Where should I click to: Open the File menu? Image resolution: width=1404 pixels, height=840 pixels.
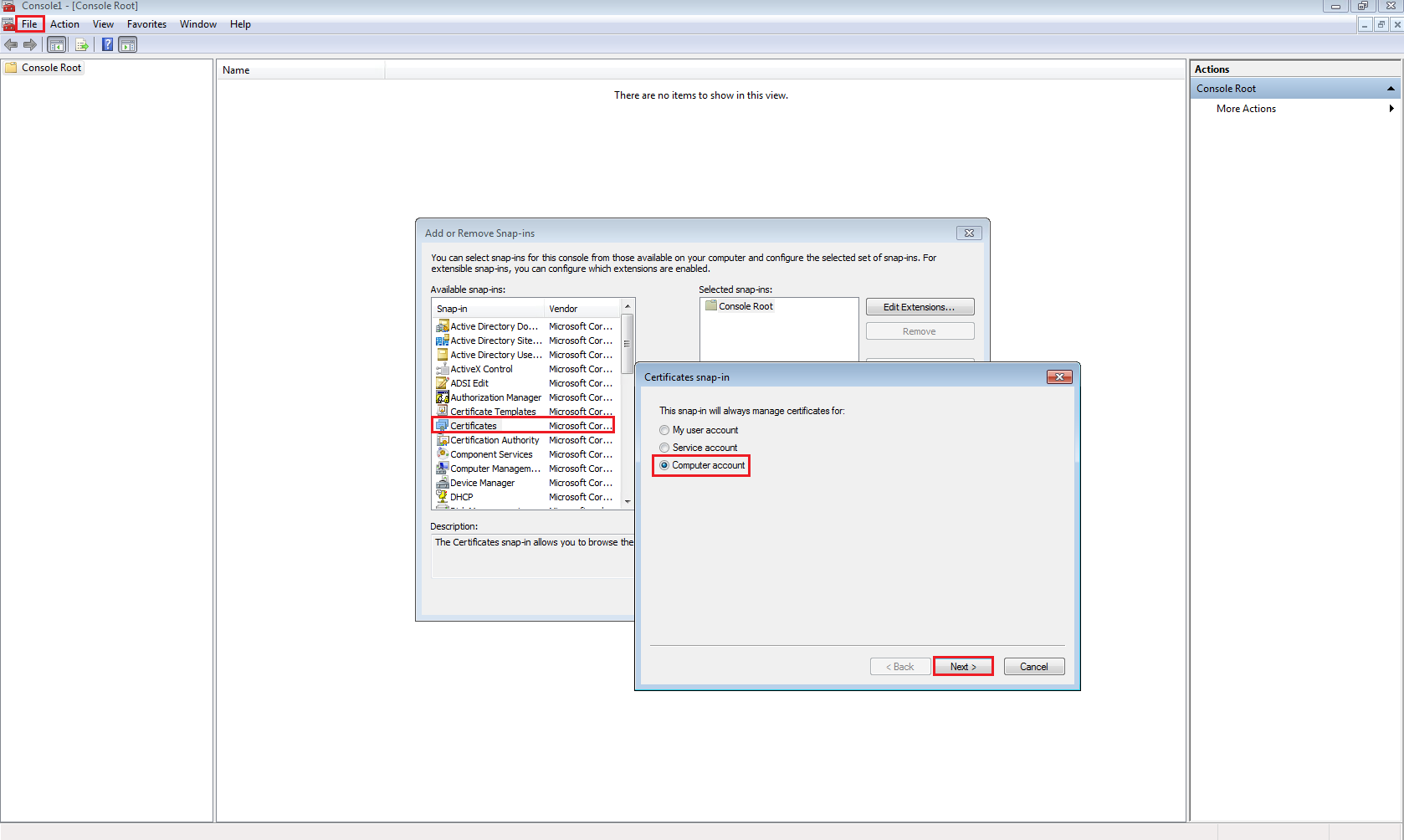[x=29, y=24]
